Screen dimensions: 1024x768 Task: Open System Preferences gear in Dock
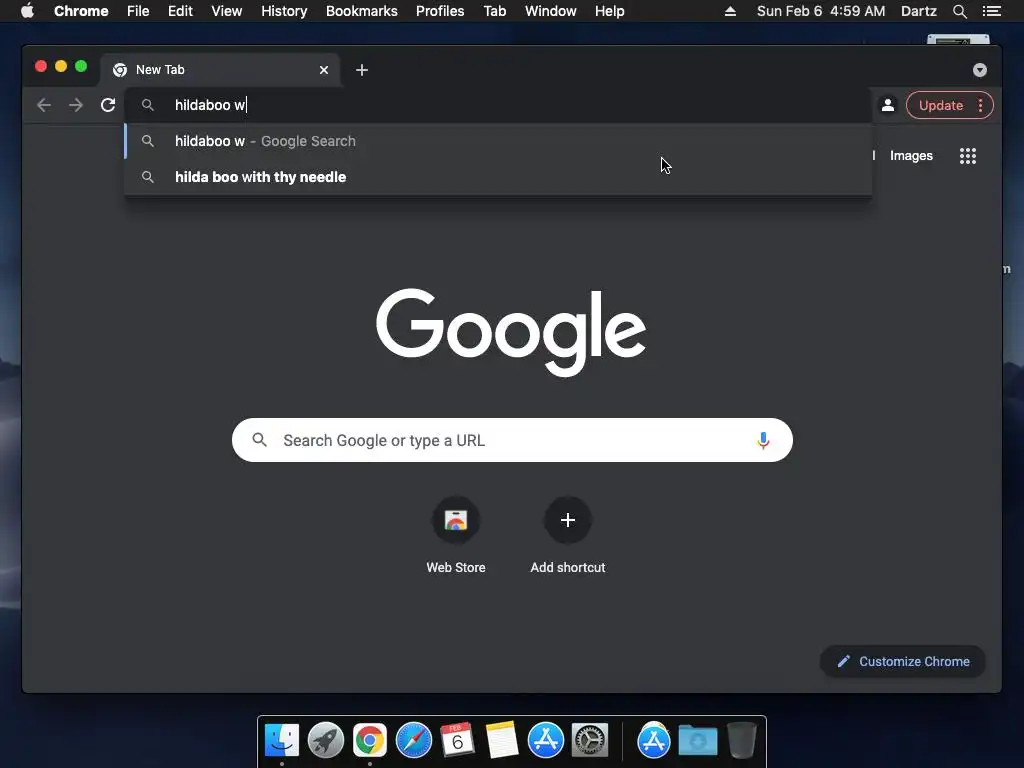[590, 740]
